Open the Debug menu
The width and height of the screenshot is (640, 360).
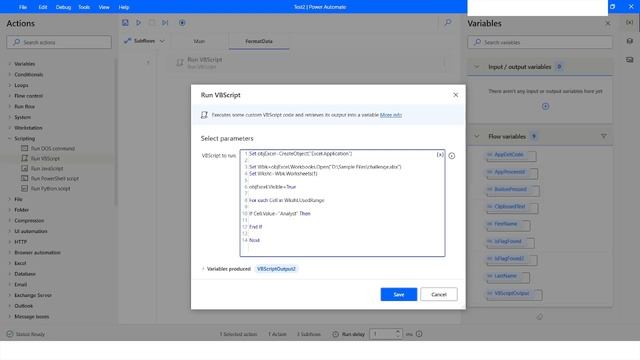coord(63,7)
